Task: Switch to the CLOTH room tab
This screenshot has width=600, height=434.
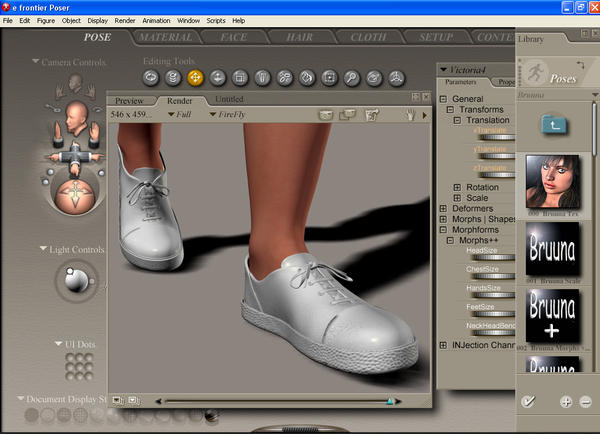Action: click(x=368, y=37)
